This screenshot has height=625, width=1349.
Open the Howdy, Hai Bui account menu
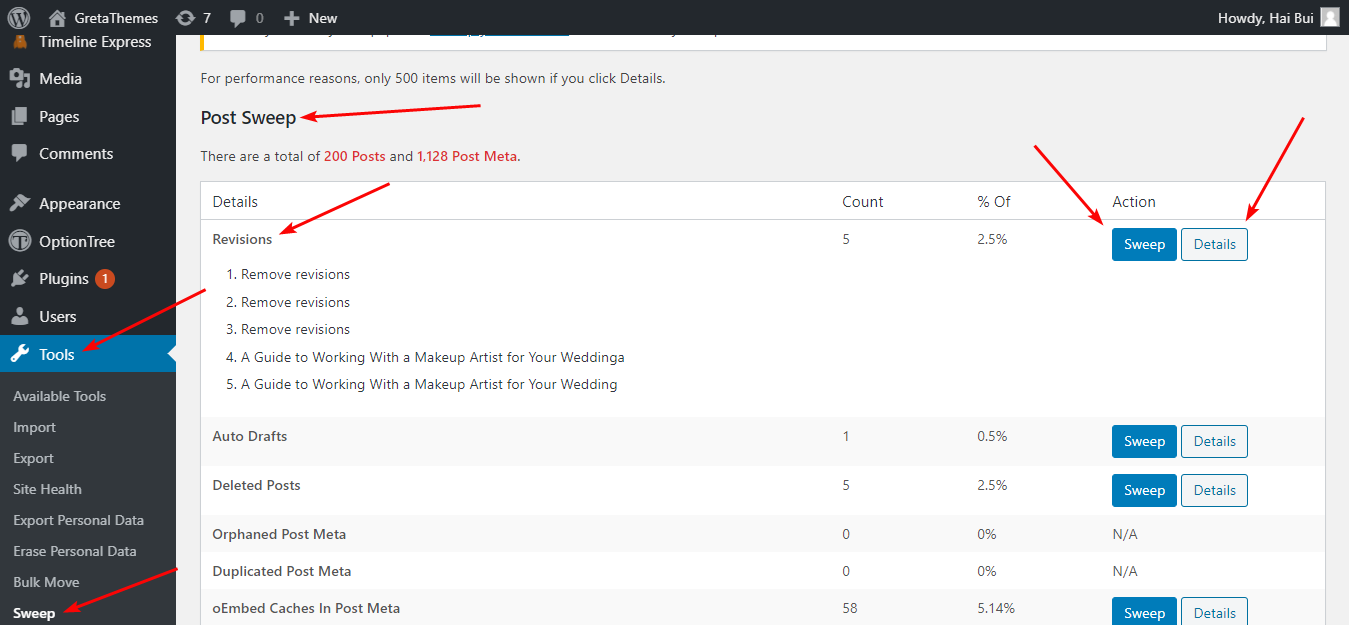point(1268,17)
